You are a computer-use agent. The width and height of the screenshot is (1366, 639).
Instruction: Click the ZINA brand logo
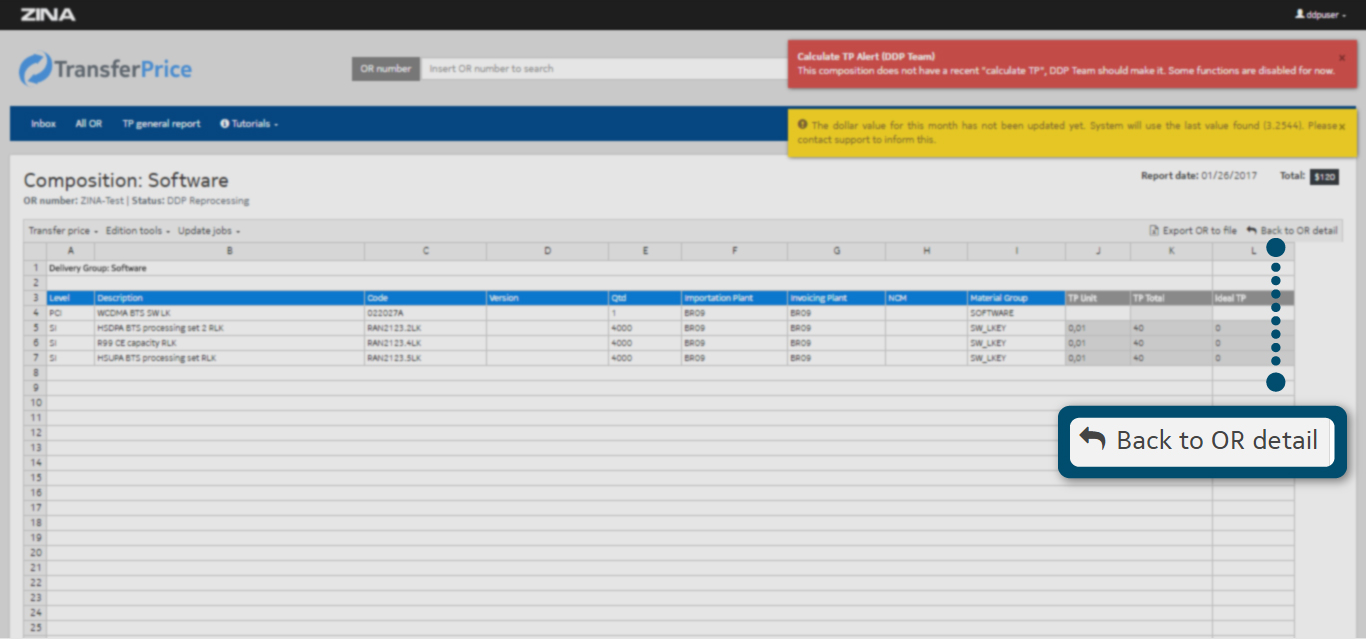pyautogui.click(x=47, y=14)
